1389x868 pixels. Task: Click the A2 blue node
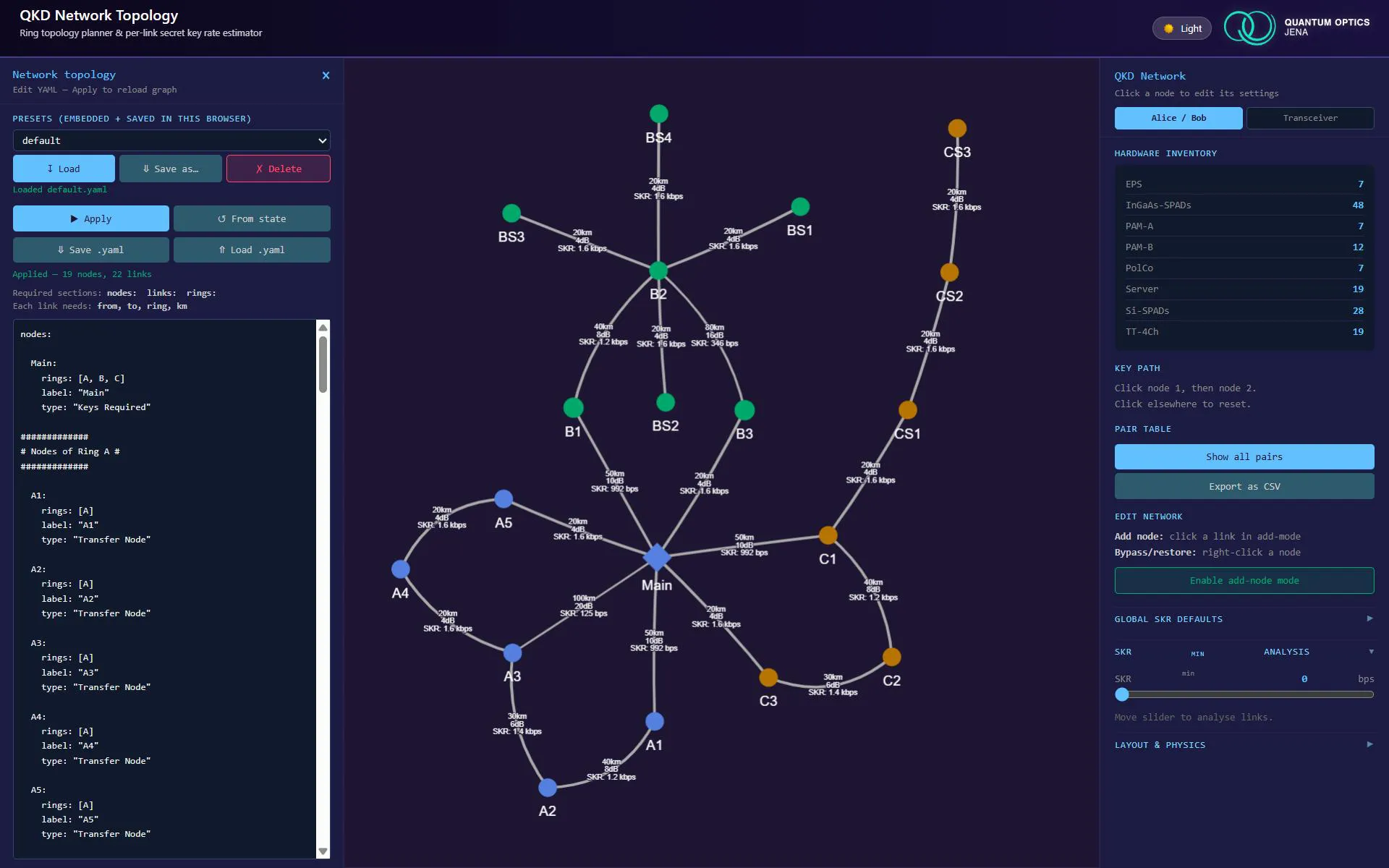(x=548, y=787)
